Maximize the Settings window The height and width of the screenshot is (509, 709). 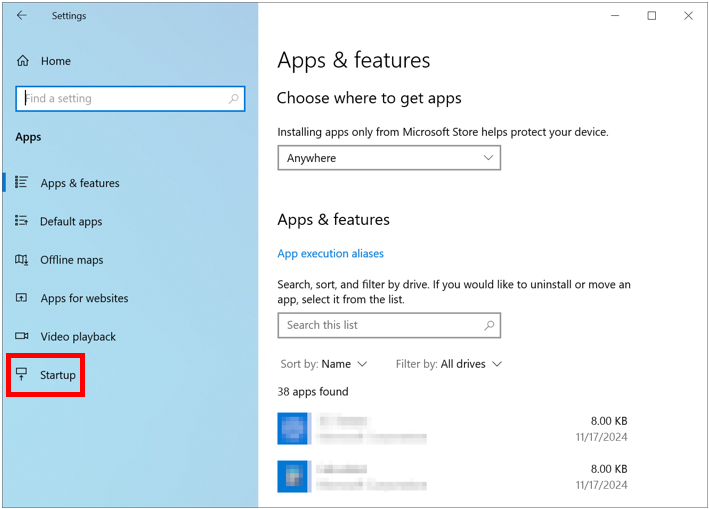(x=652, y=15)
